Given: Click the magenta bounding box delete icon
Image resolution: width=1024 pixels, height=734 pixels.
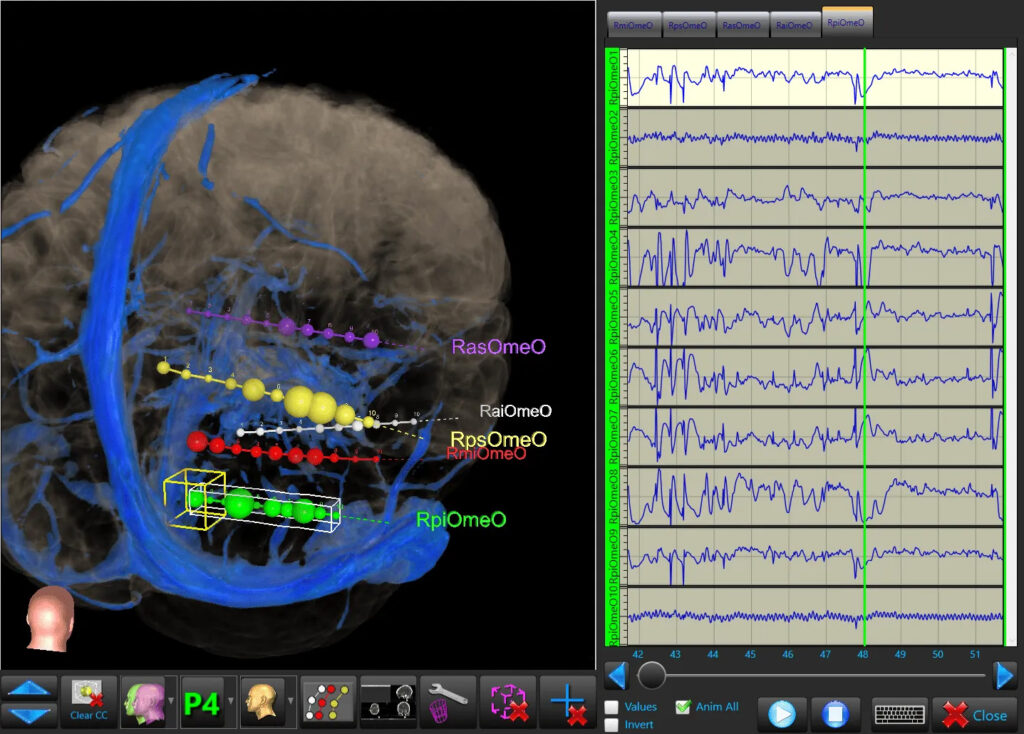Looking at the screenshot, I should pyautogui.click(x=508, y=700).
